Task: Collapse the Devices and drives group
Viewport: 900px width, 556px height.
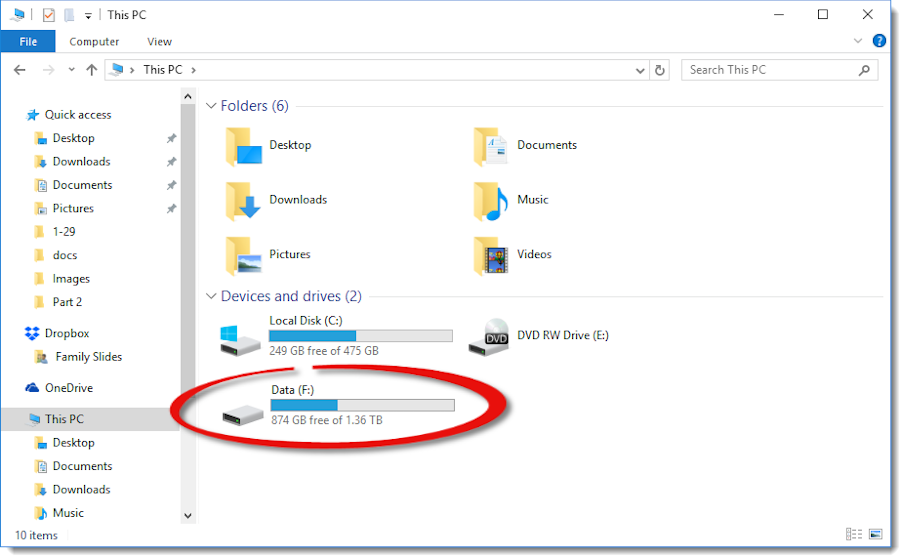Action: coord(211,296)
